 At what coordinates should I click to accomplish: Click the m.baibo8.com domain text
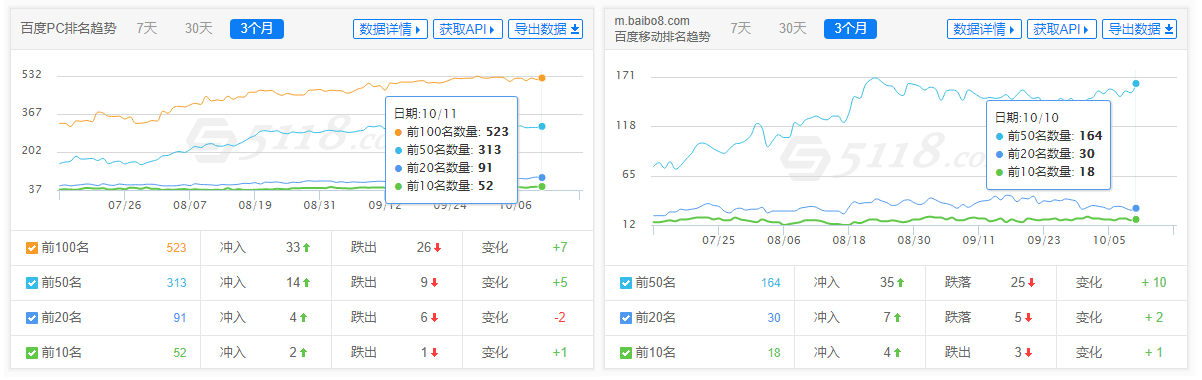click(x=652, y=20)
